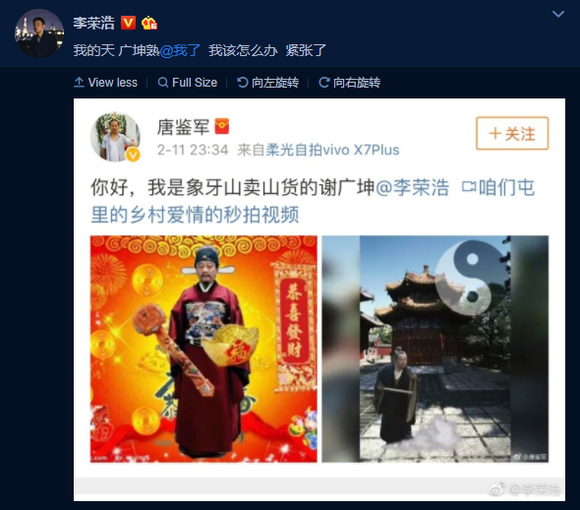
Task: Open the yin-yang temple photo thumbnail
Action: point(435,349)
